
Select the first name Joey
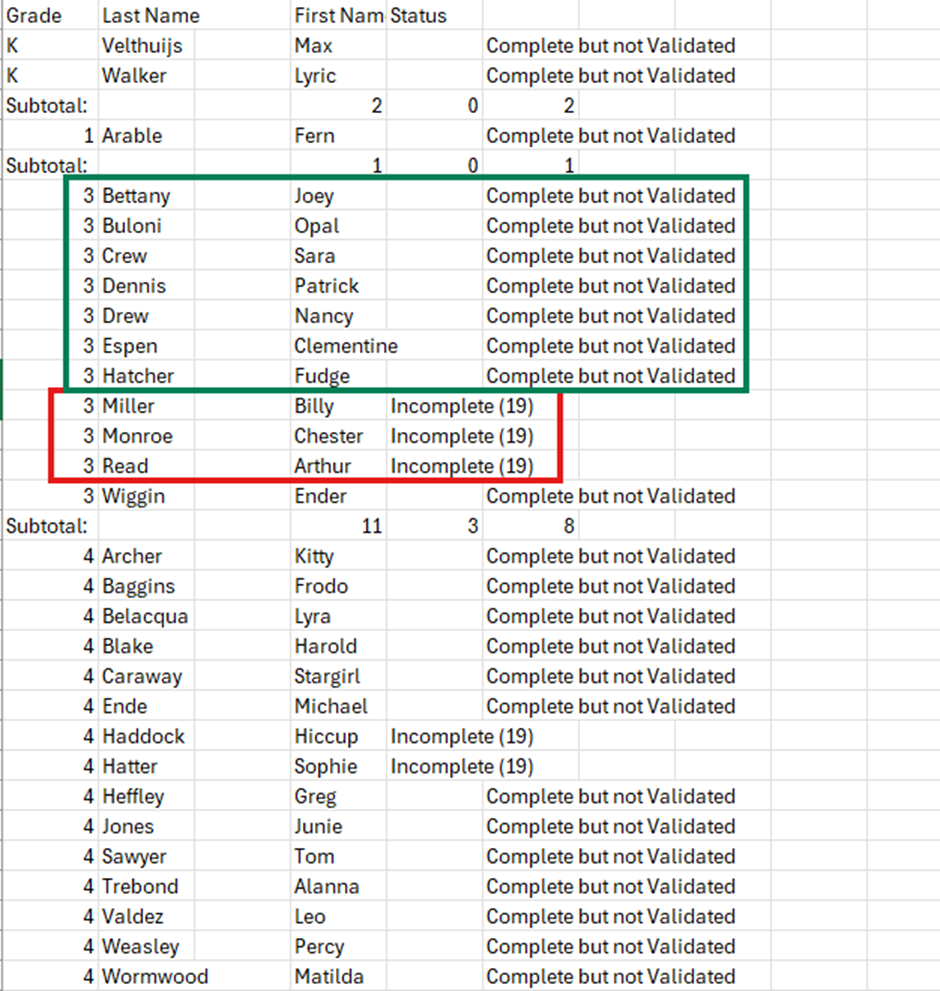coord(338,196)
